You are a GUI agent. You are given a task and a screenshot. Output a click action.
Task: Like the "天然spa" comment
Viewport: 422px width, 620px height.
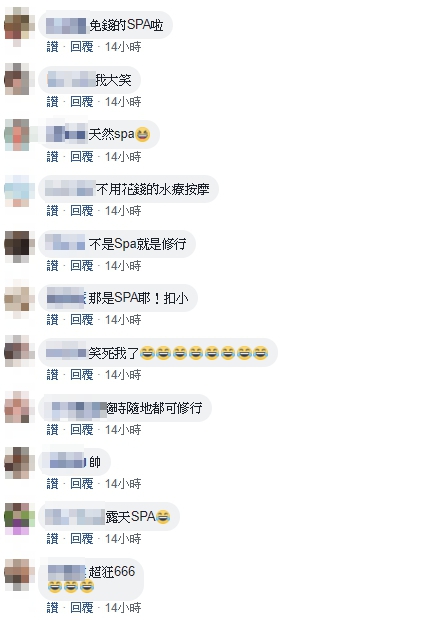(52, 157)
